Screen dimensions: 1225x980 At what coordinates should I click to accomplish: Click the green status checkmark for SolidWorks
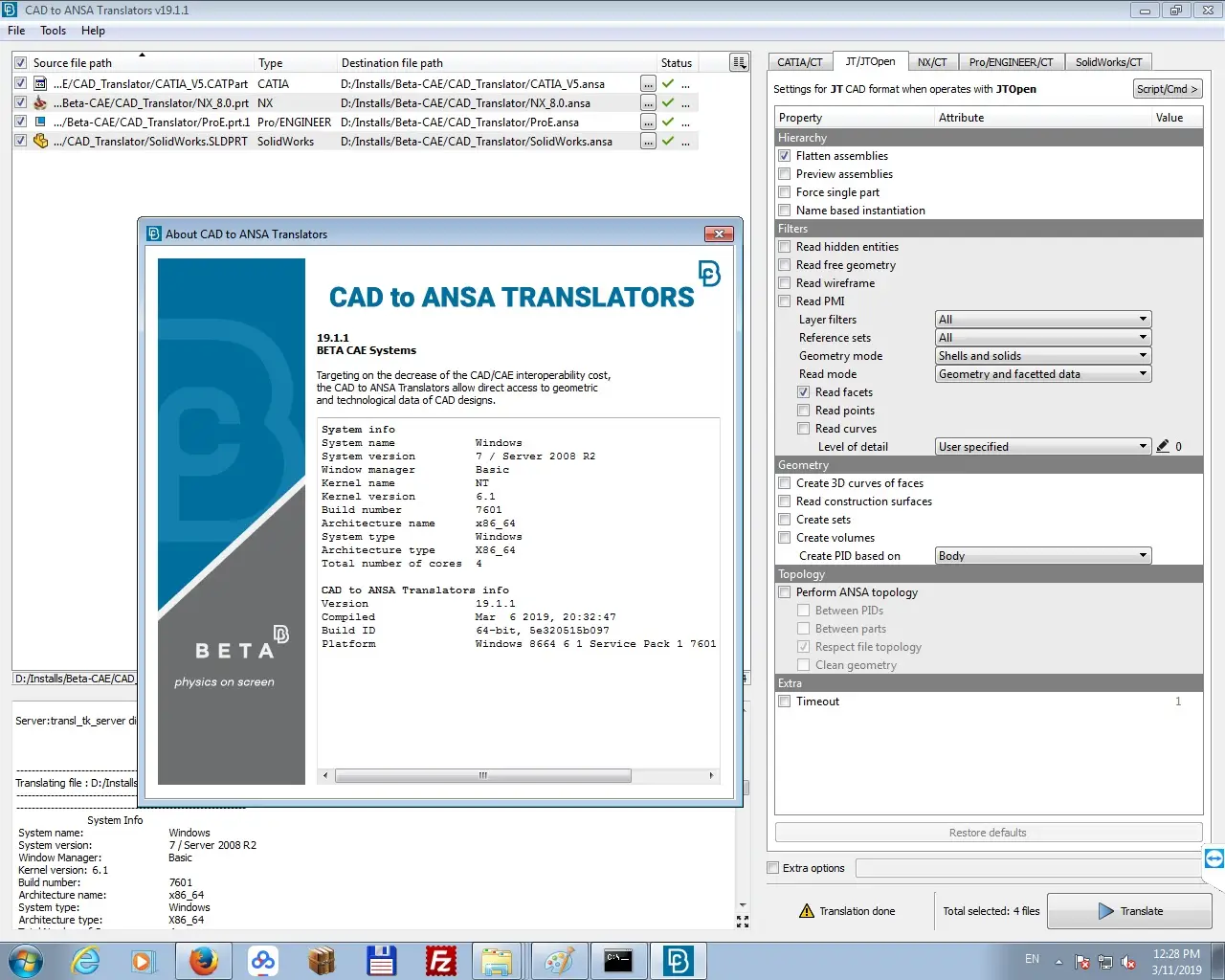pos(668,142)
